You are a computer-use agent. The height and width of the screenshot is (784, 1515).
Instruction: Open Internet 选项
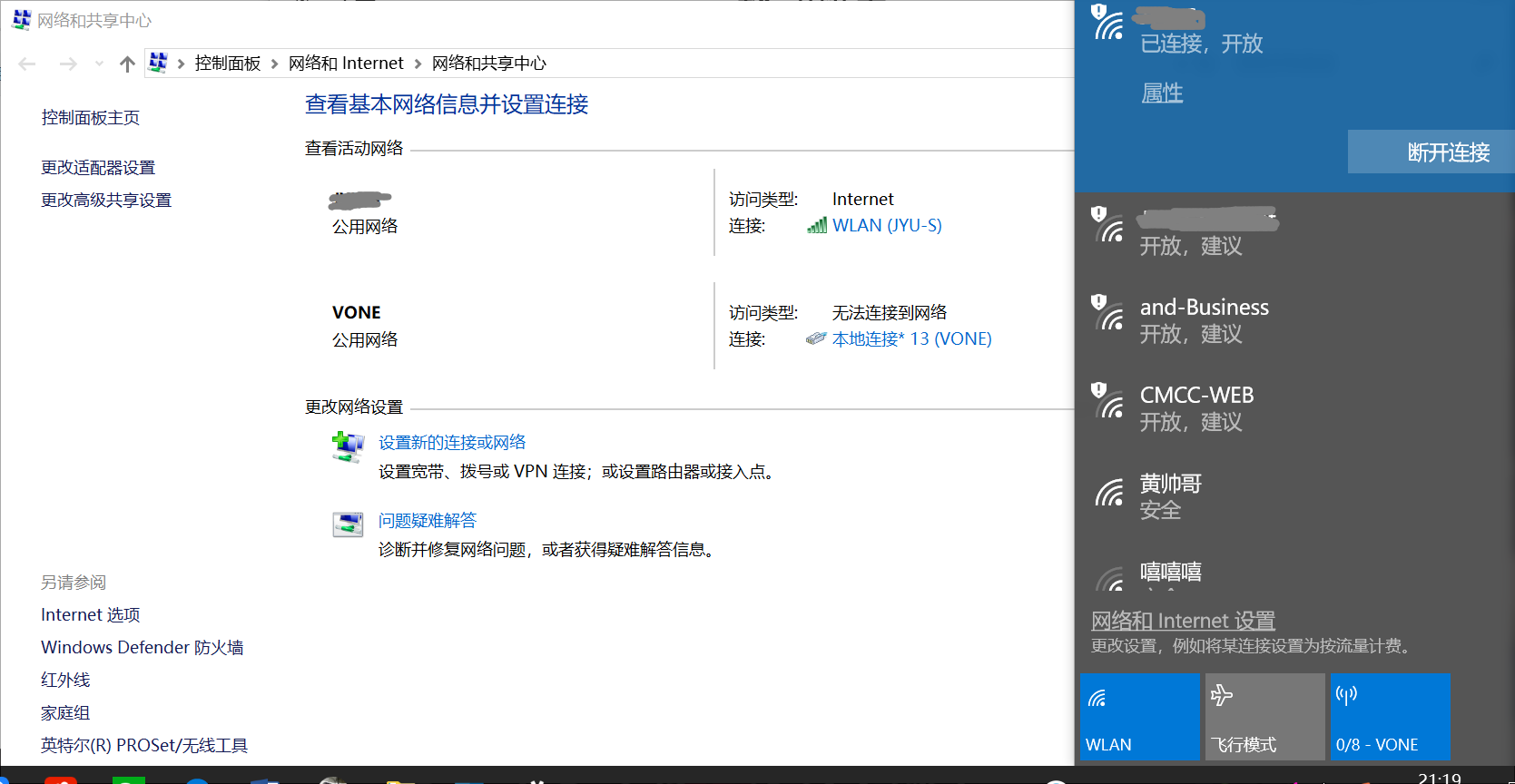click(91, 614)
